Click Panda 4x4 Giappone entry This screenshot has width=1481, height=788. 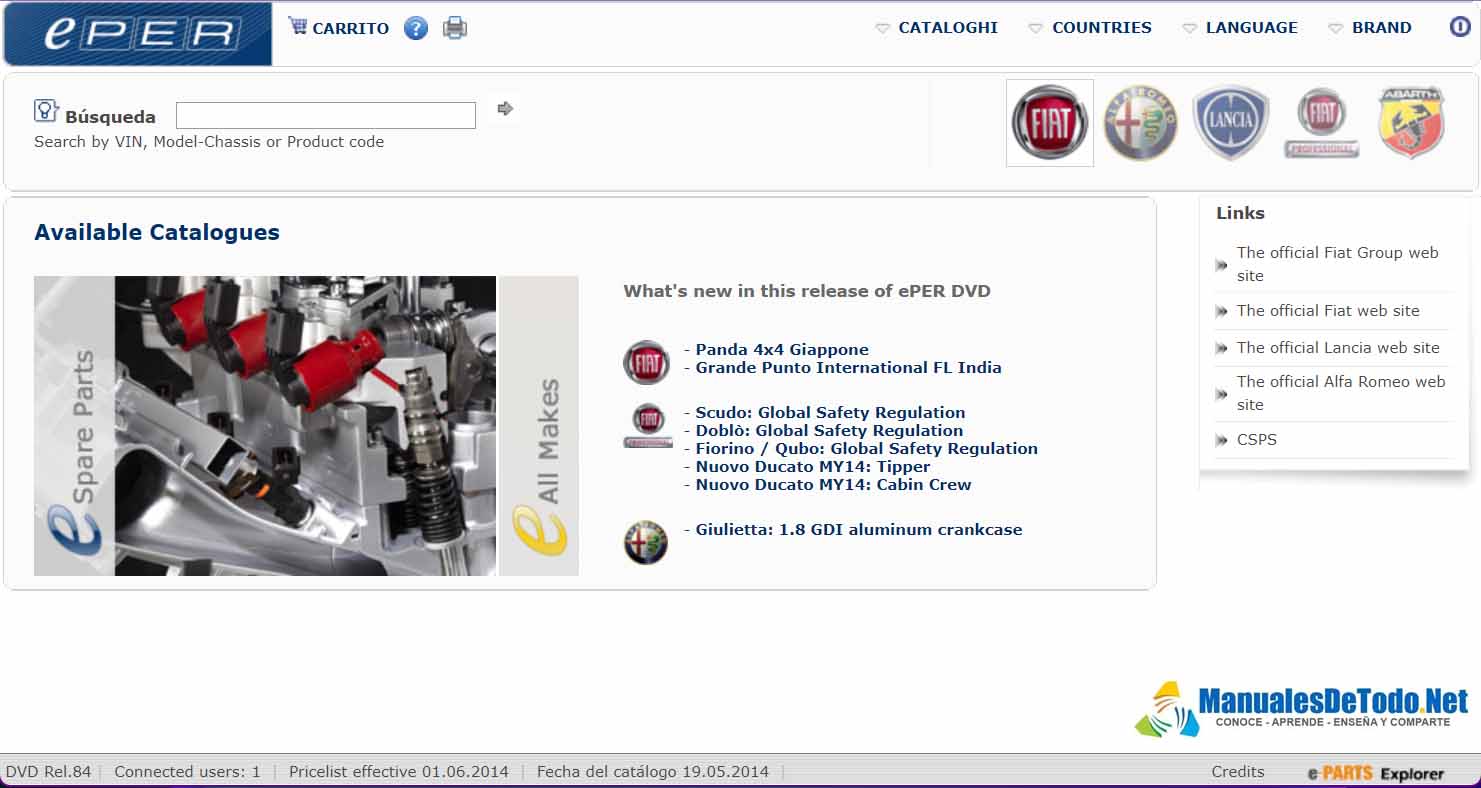pos(782,350)
